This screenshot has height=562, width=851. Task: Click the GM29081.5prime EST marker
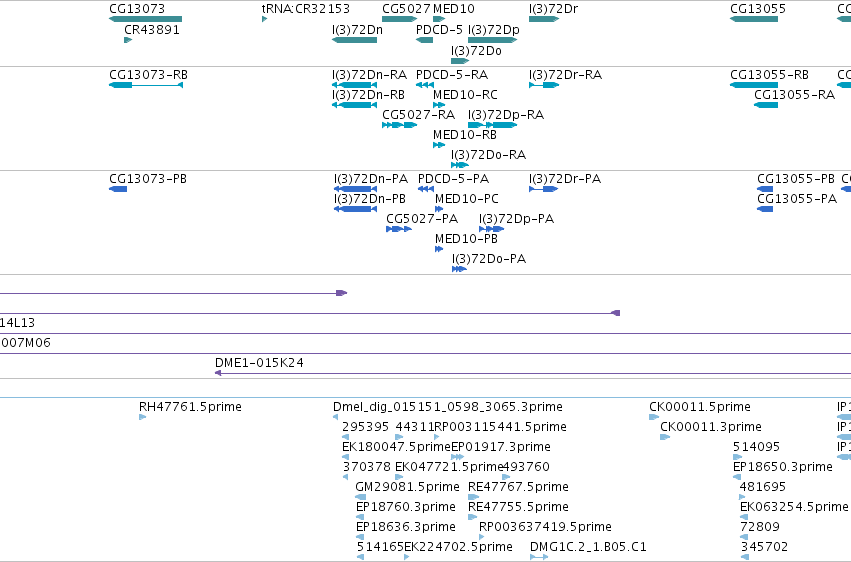click(x=360, y=497)
